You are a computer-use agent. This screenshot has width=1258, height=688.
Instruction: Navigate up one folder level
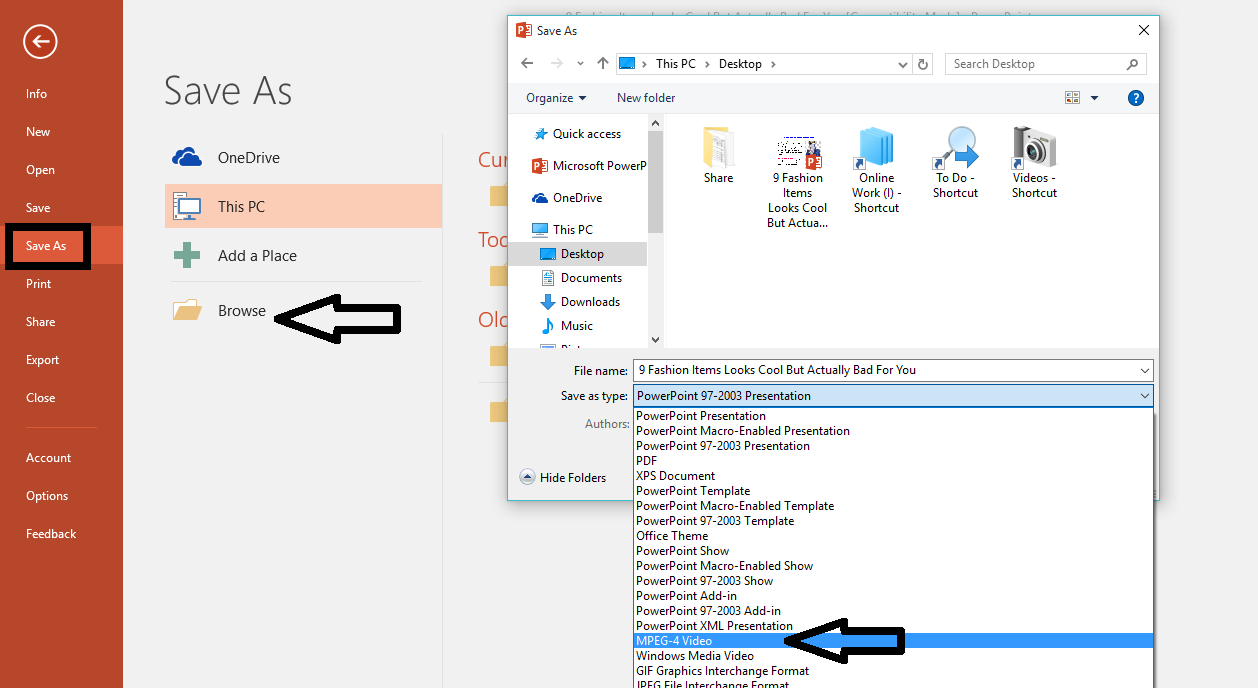[602, 63]
